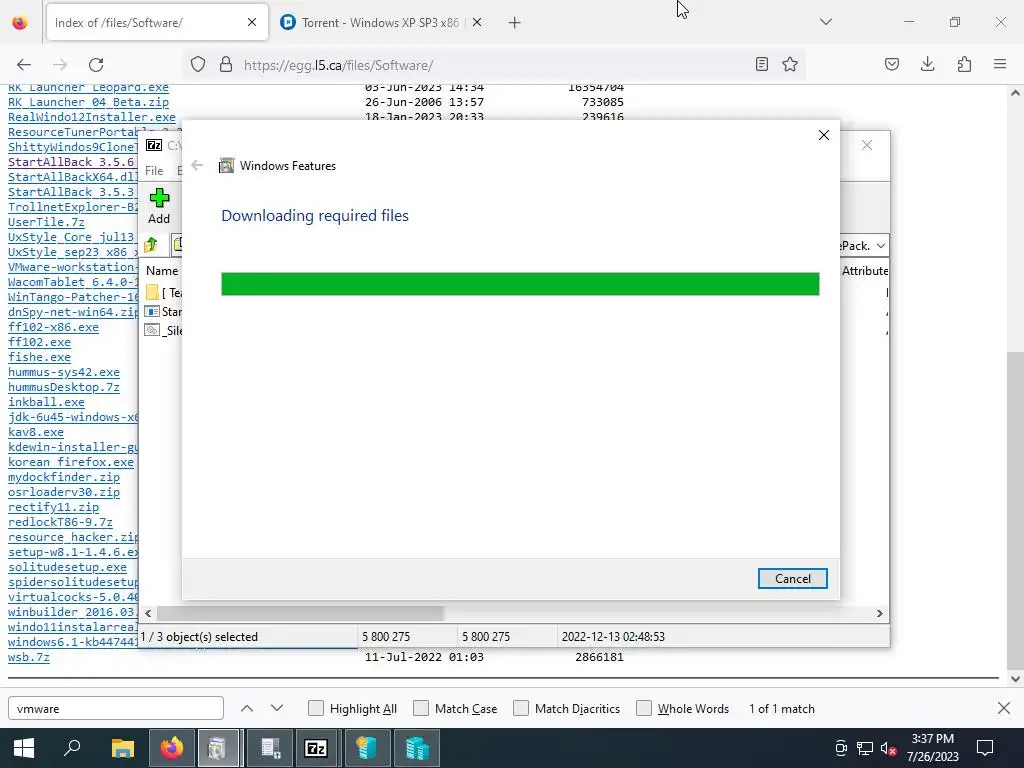Close the Index of /files/Software/ tab
1024x768 pixels.
click(252, 23)
